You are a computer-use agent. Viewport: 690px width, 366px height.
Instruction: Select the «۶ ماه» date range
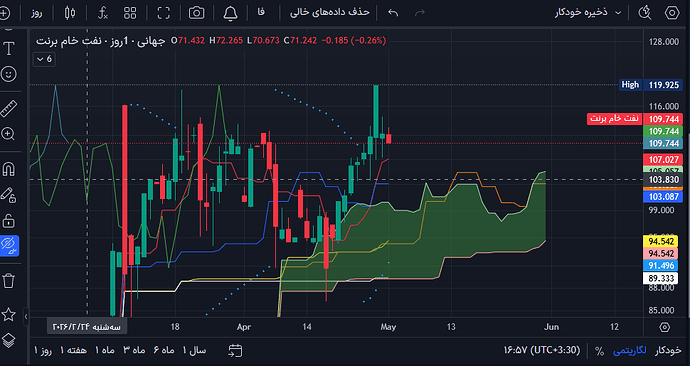pyautogui.click(x=164, y=350)
